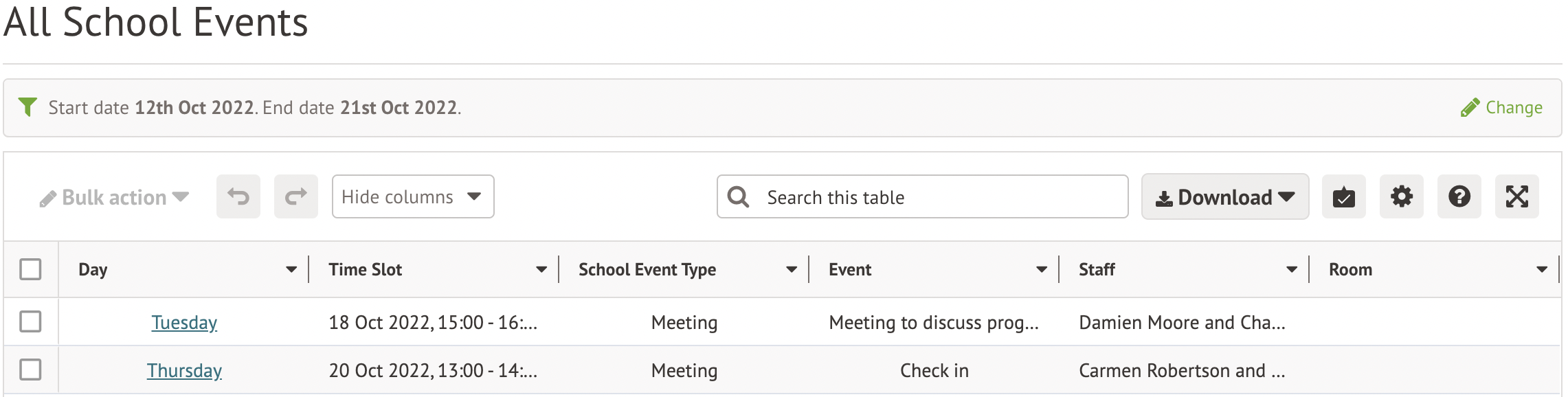
Task: Open the Bulk action dropdown
Action: 115,198
